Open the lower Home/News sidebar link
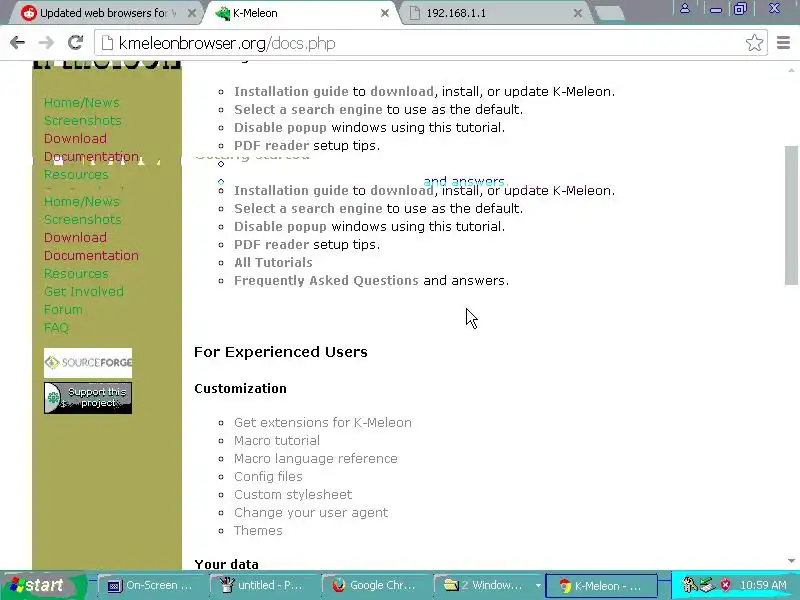The height and width of the screenshot is (600, 800). (82, 202)
